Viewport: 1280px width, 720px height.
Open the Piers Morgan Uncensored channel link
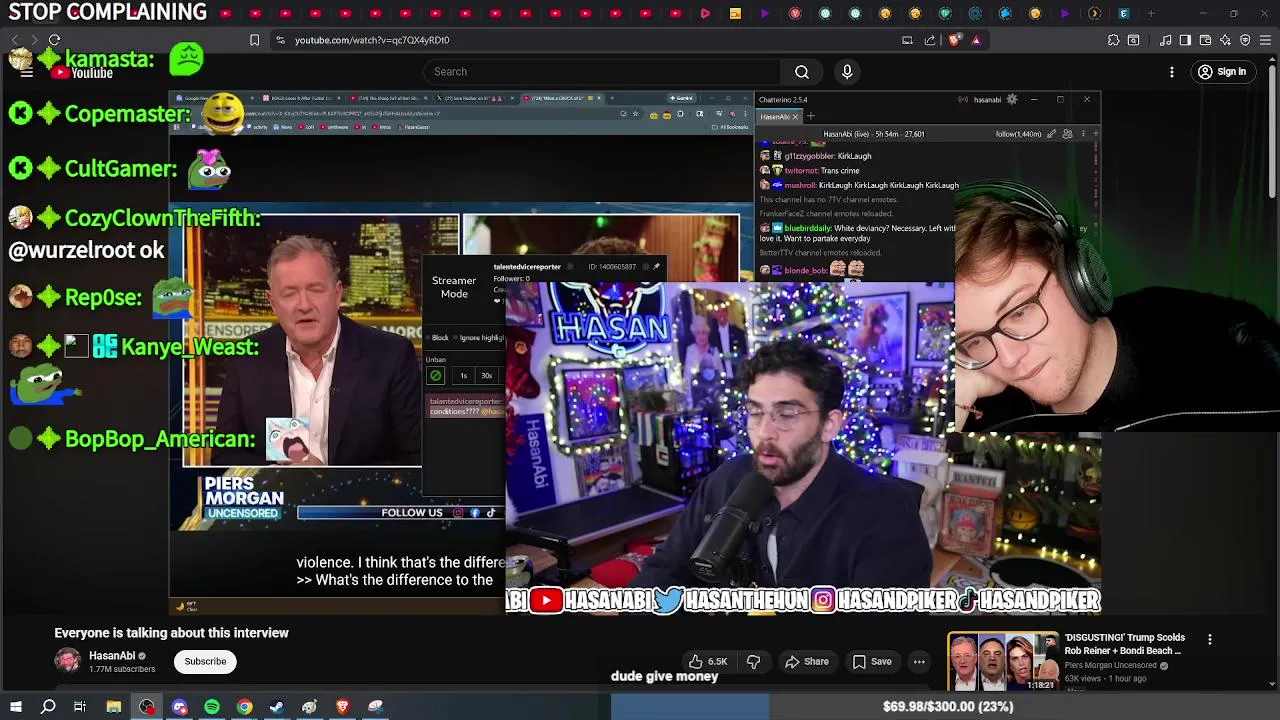pos(1111,665)
